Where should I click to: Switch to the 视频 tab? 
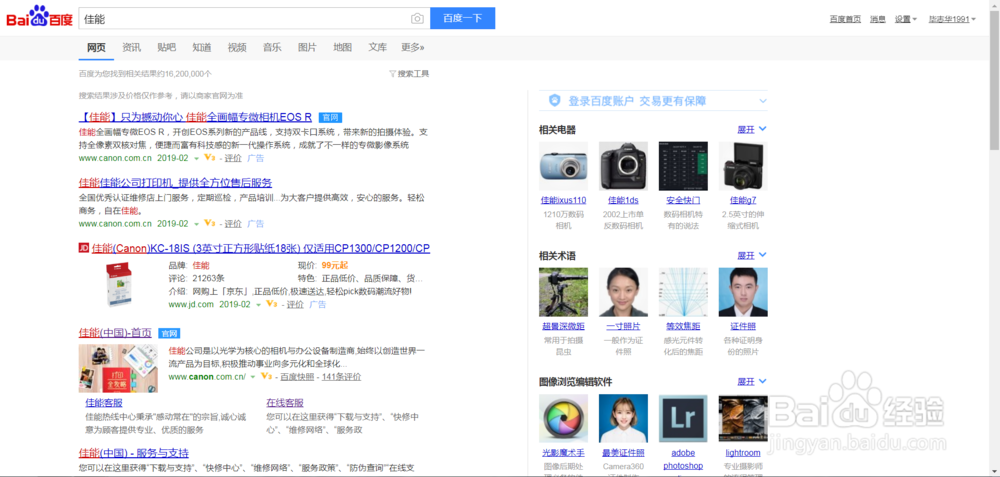click(x=237, y=47)
